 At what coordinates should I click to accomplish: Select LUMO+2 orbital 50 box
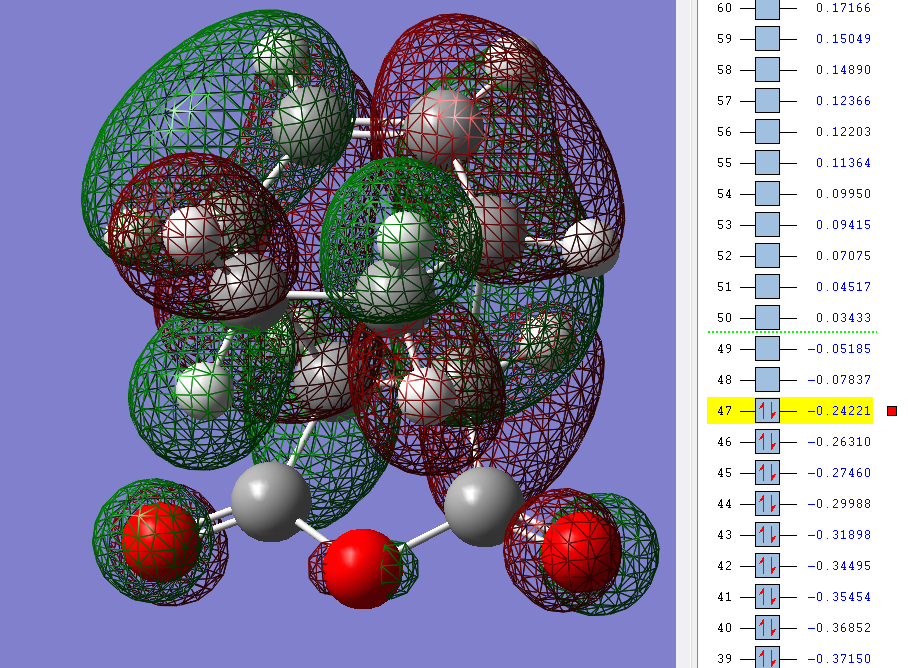coord(767,318)
